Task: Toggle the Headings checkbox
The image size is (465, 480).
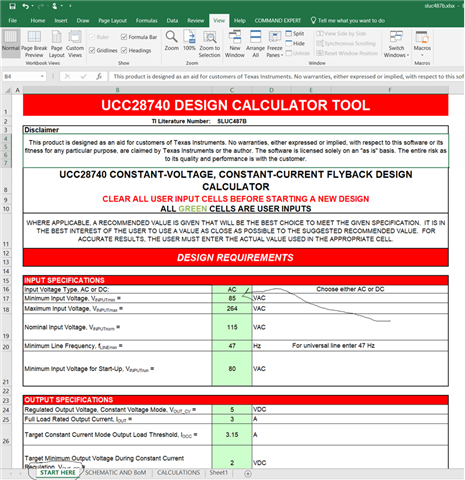Action: coord(124,50)
